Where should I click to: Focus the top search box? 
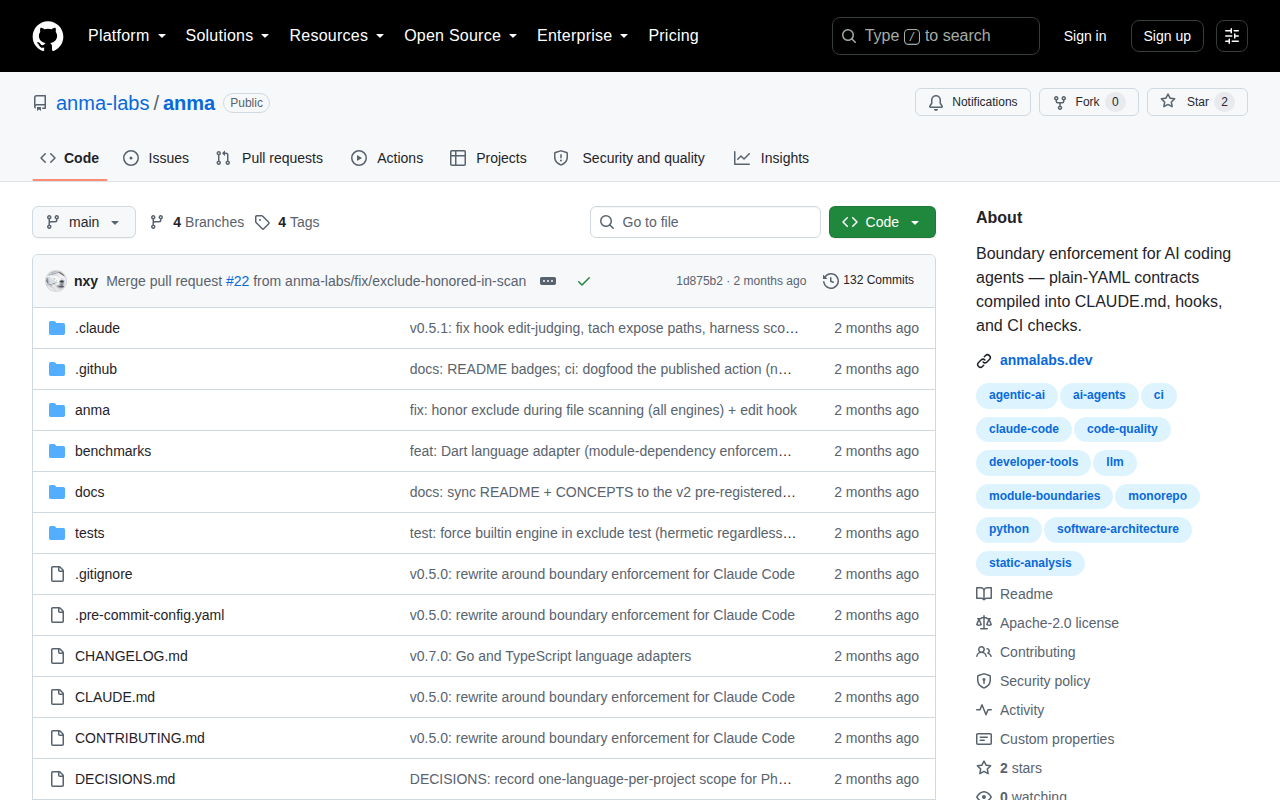coord(936,36)
